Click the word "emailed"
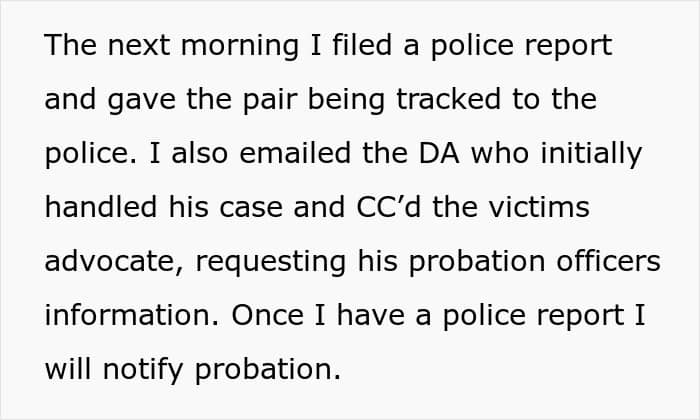This screenshot has width=700, height=420. click(x=309, y=153)
